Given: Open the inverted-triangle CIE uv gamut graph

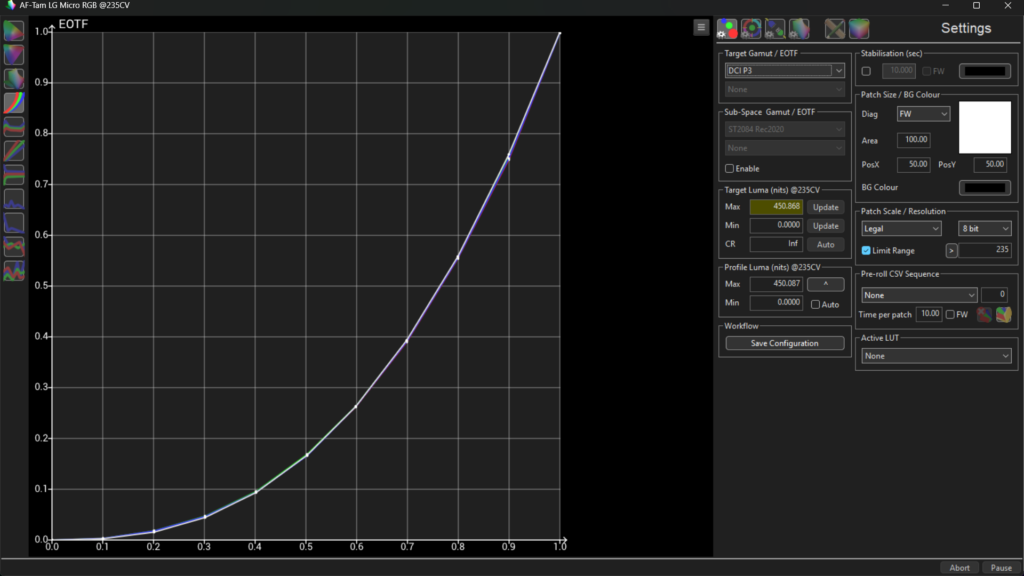Looking at the screenshot, I should [14, 55].
